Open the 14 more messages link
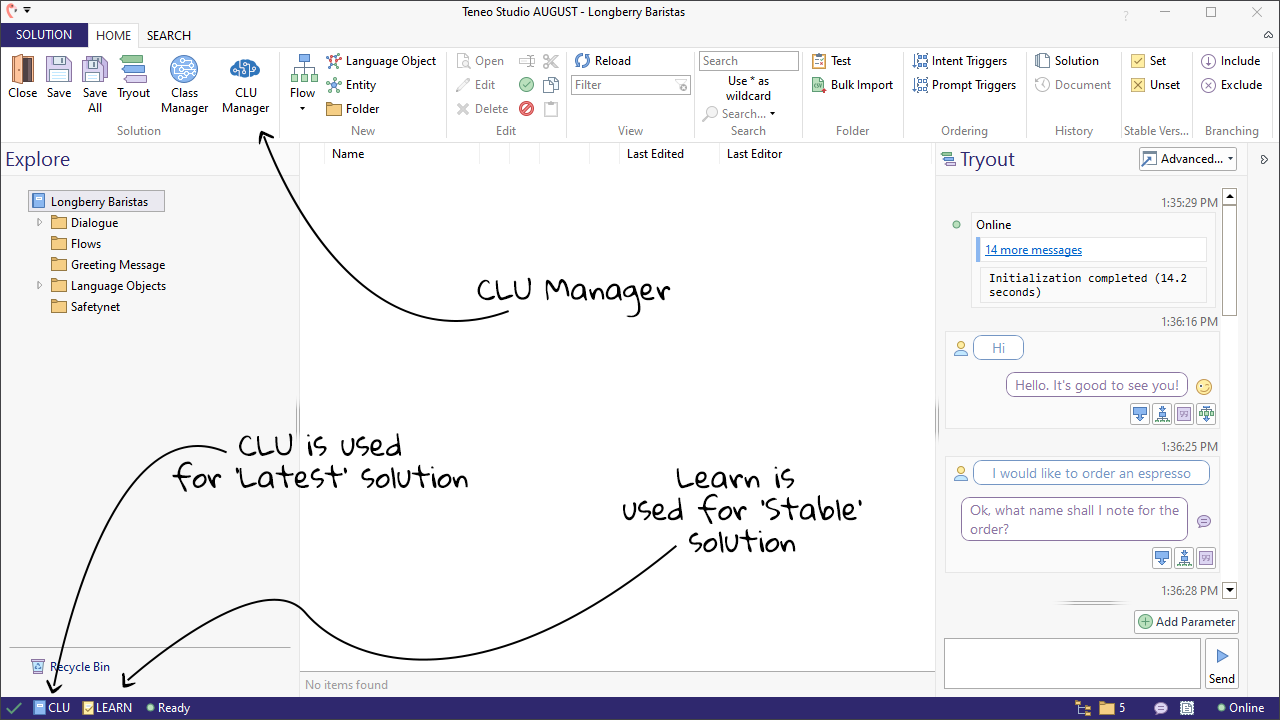Screen dimensions: 1280x720 click(x=1033, y=250)
